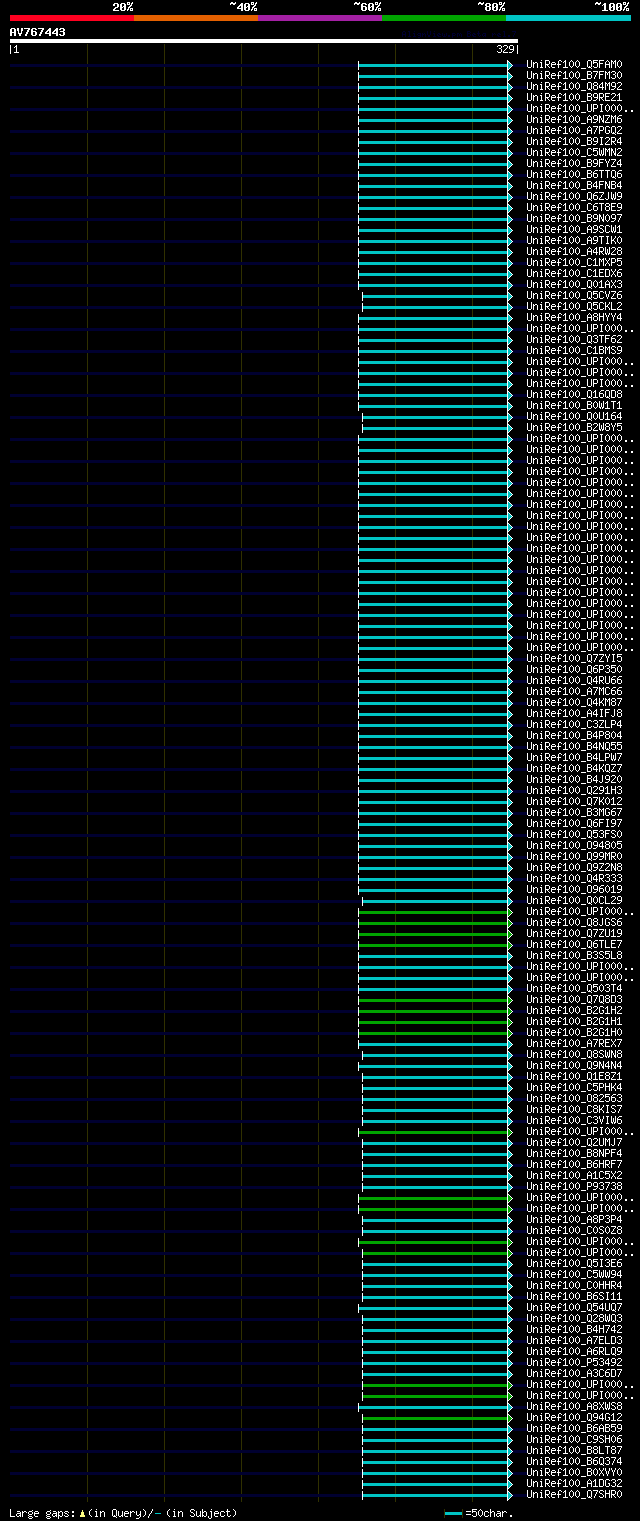Select the UniRef100_B3S5L8 label
The height and width of the screenshot is (1521, 640).
(574, 956)
